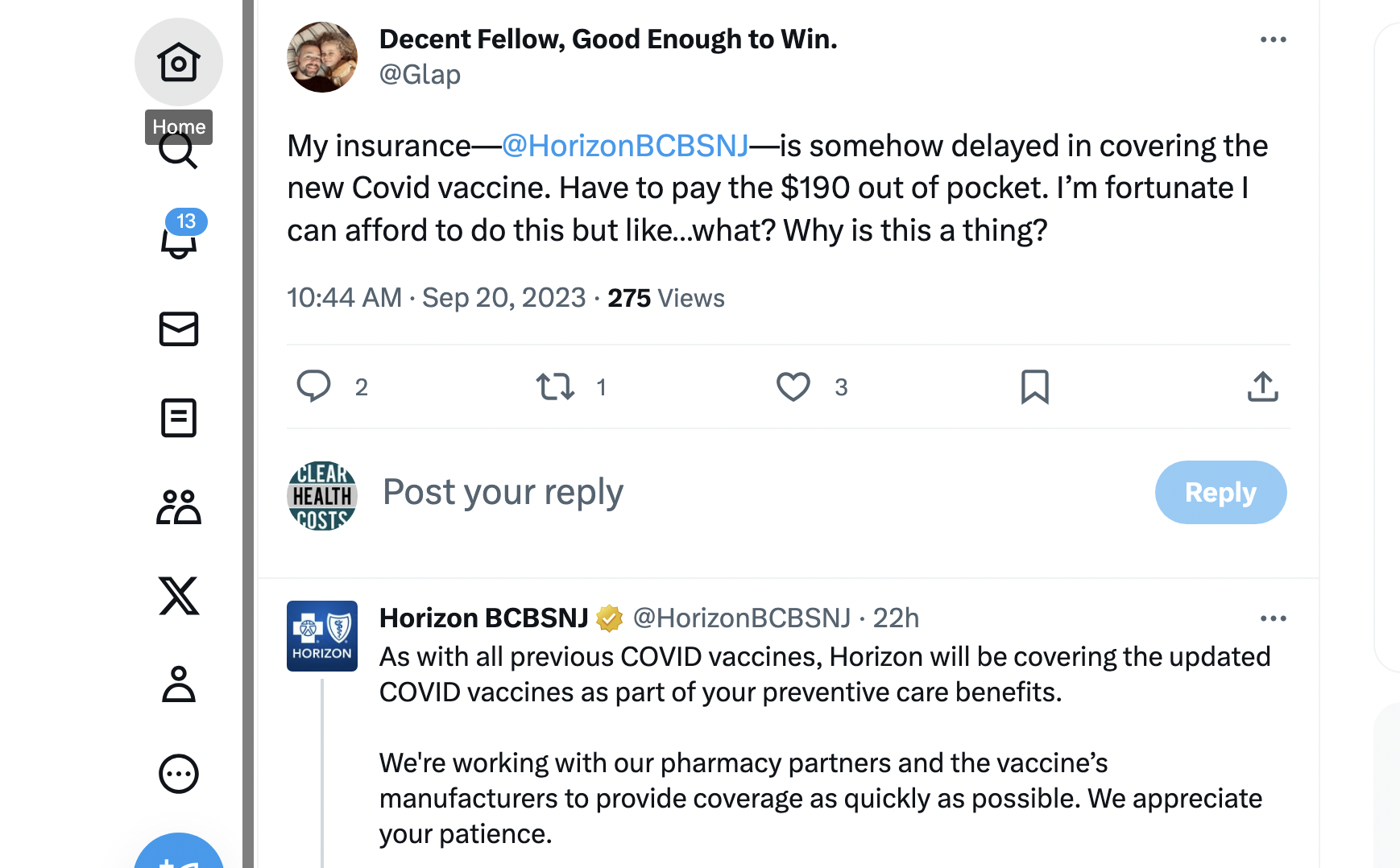1400x868 pixels.
Task: Open the Communities people icon
Action: point(179,507)
